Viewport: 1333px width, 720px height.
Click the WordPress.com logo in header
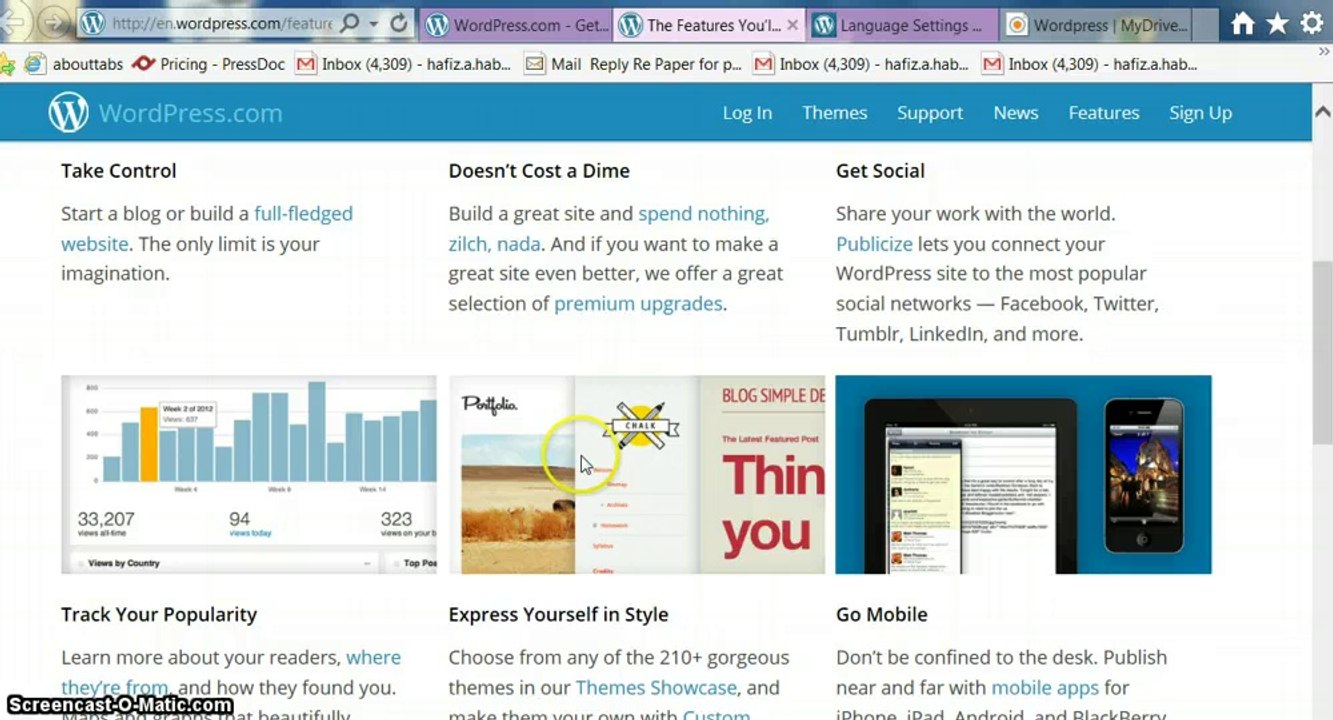165,113
